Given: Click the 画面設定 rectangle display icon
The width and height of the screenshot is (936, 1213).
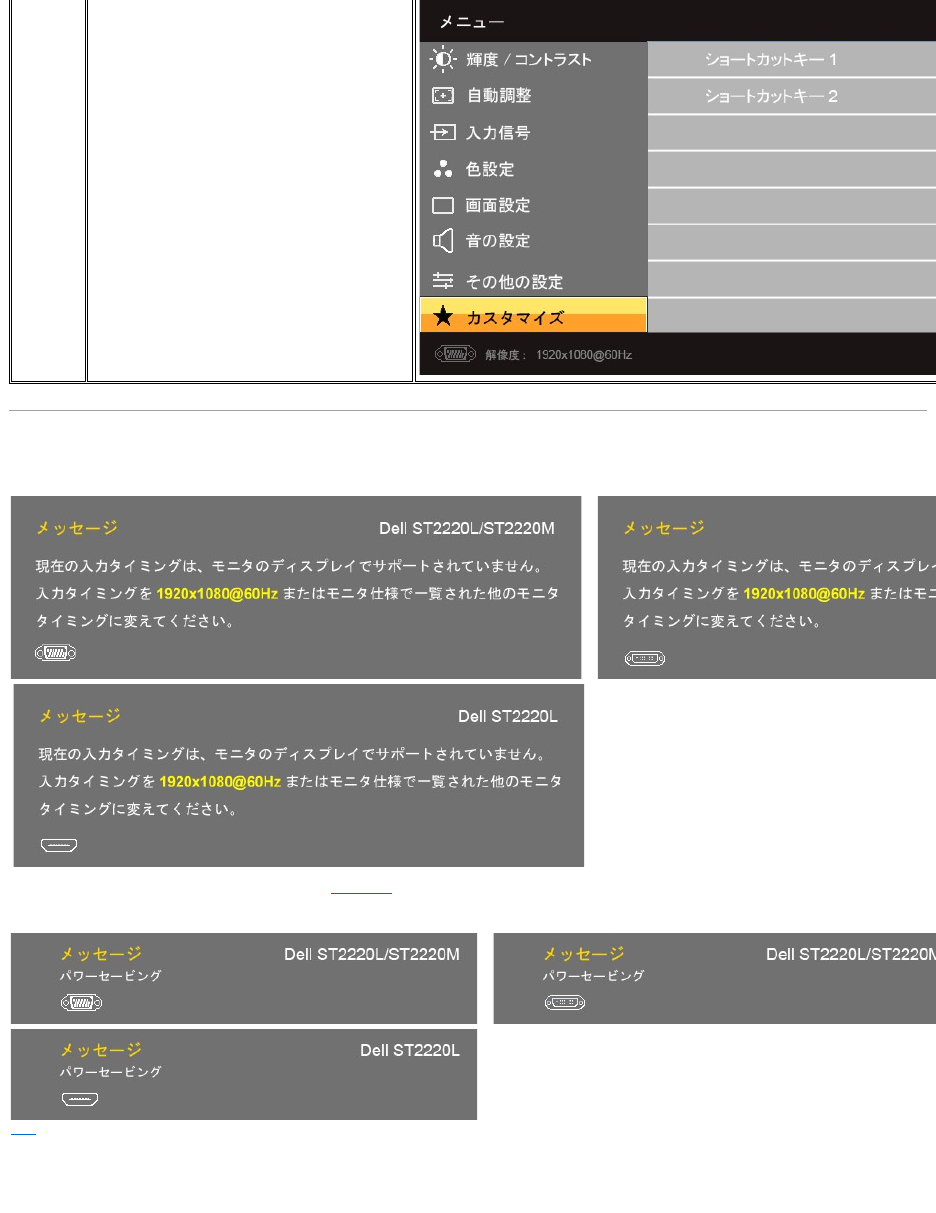Looking at the screenshot, I should coord(443,205).
